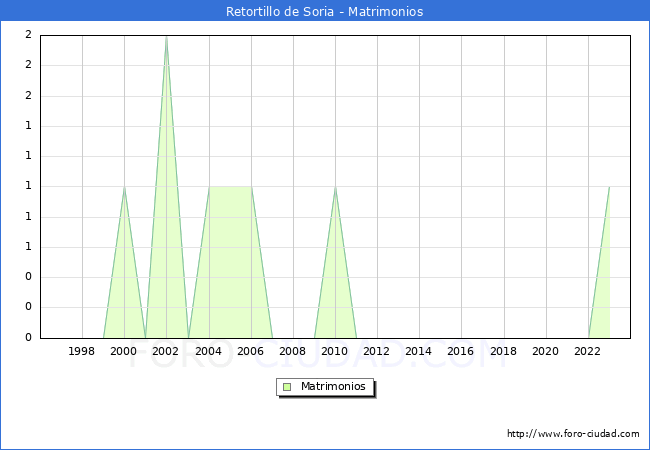This screenshot has width=650, height=450.
Task: Select the 2010 x-axis label
Action: pos(335,351)
